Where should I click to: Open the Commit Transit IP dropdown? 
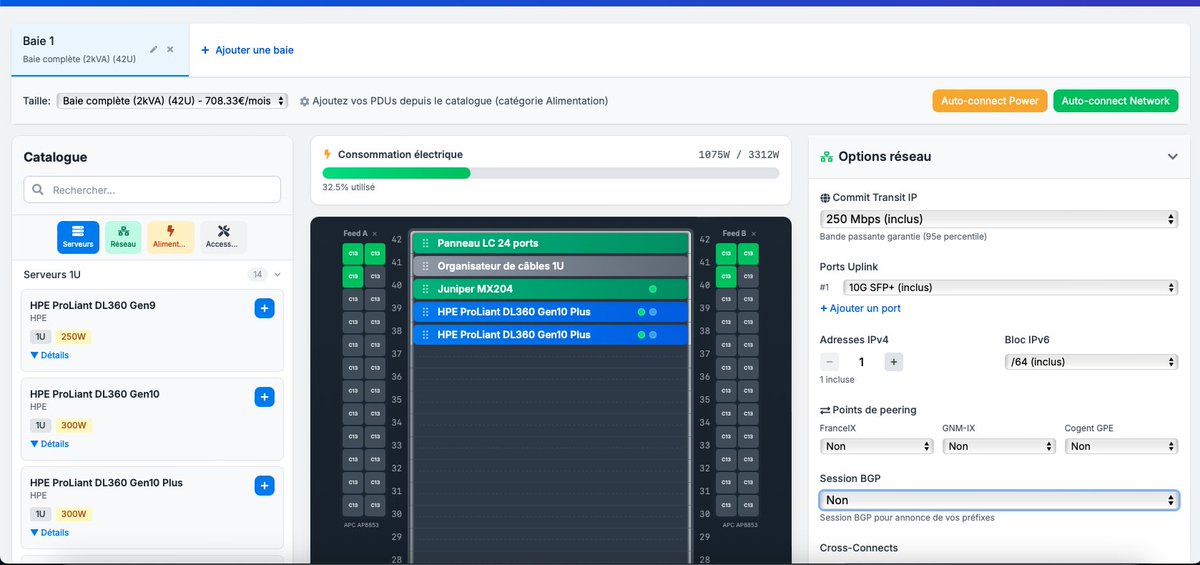point(998,219)
